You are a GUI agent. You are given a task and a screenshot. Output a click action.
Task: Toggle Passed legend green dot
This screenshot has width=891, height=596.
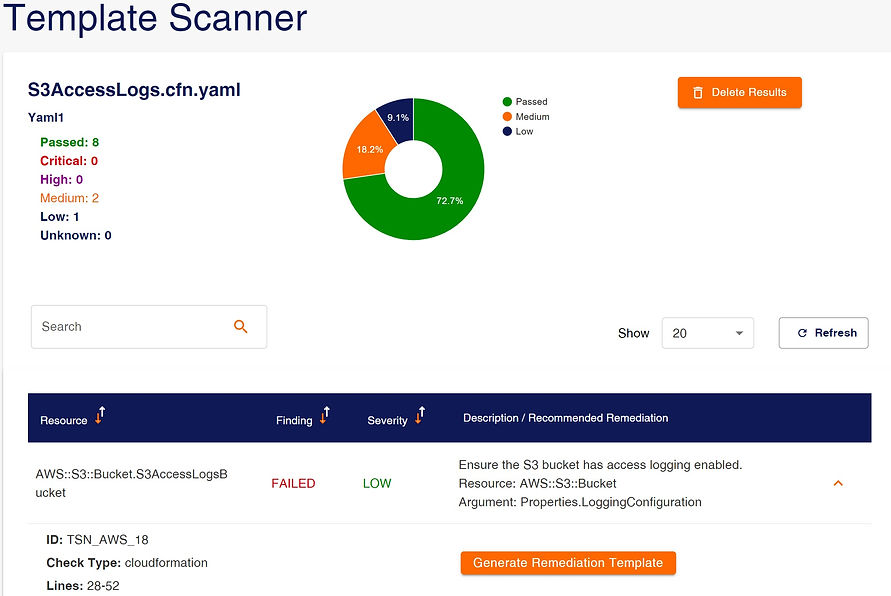click(507, 102)
